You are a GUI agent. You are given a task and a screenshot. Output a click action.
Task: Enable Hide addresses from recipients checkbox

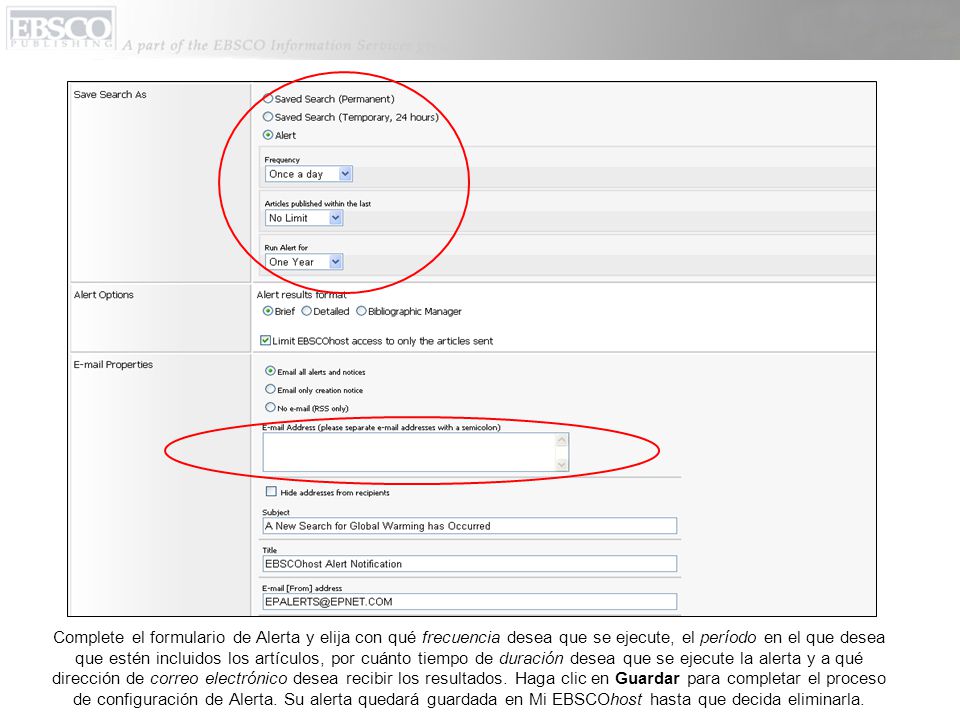271,491
